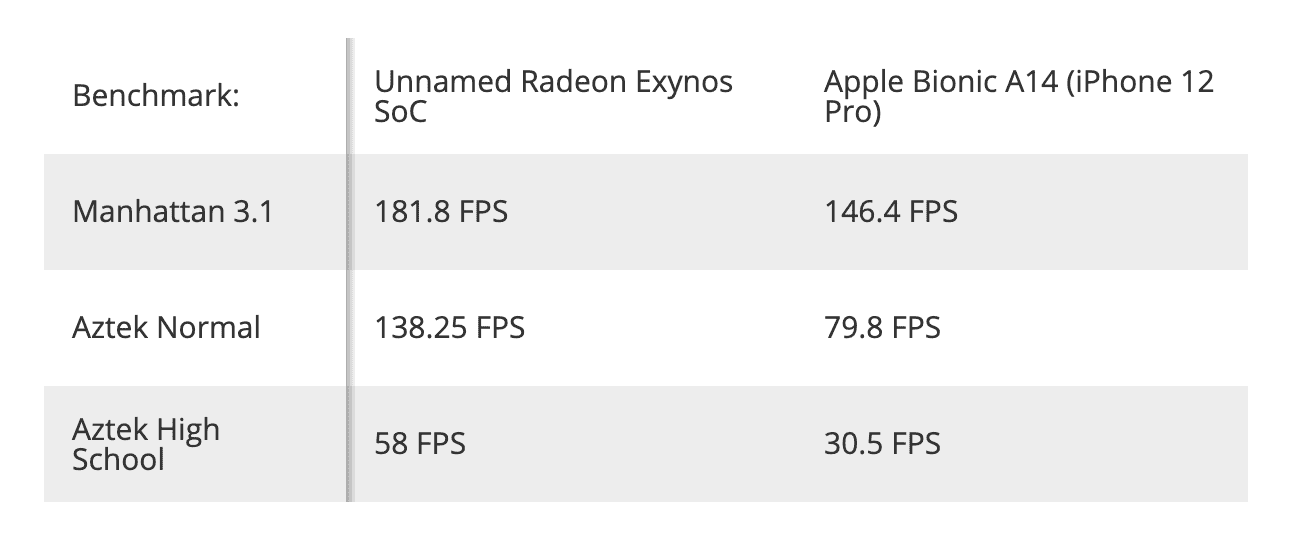Click the word SoC in the header
1294x538 pixels.
400,113
